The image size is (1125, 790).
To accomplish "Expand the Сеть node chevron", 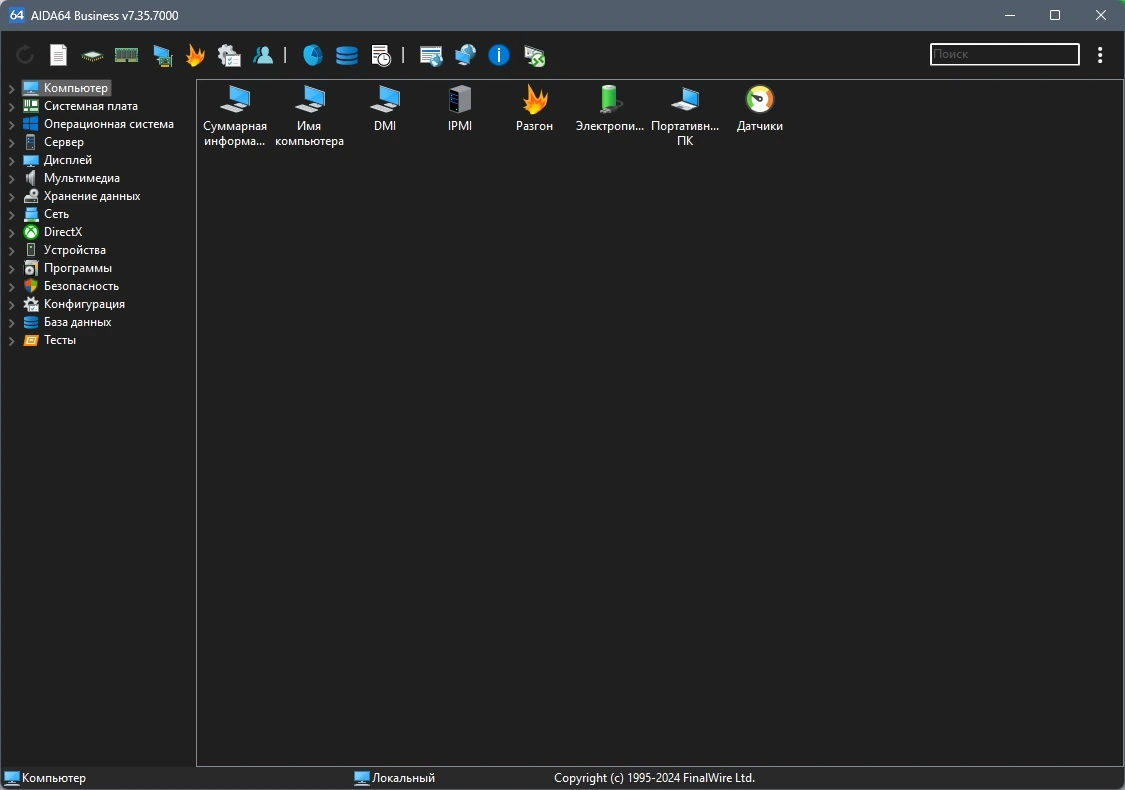I will pos(11,214).
